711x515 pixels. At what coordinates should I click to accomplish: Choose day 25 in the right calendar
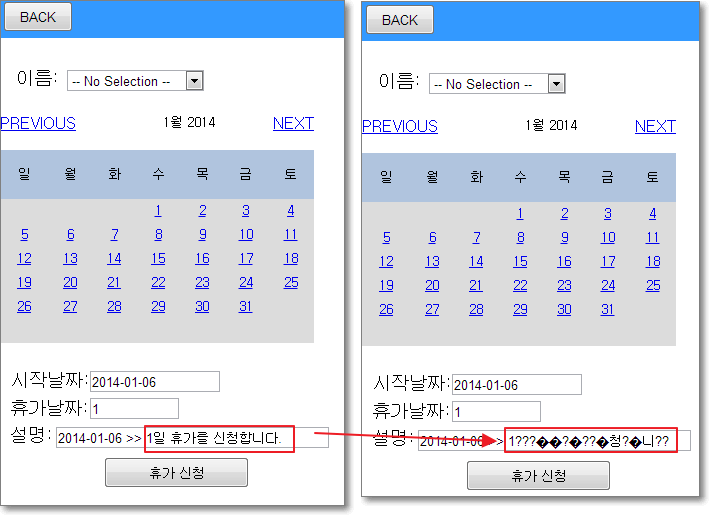pyautogui.click(x=653, y=285)
